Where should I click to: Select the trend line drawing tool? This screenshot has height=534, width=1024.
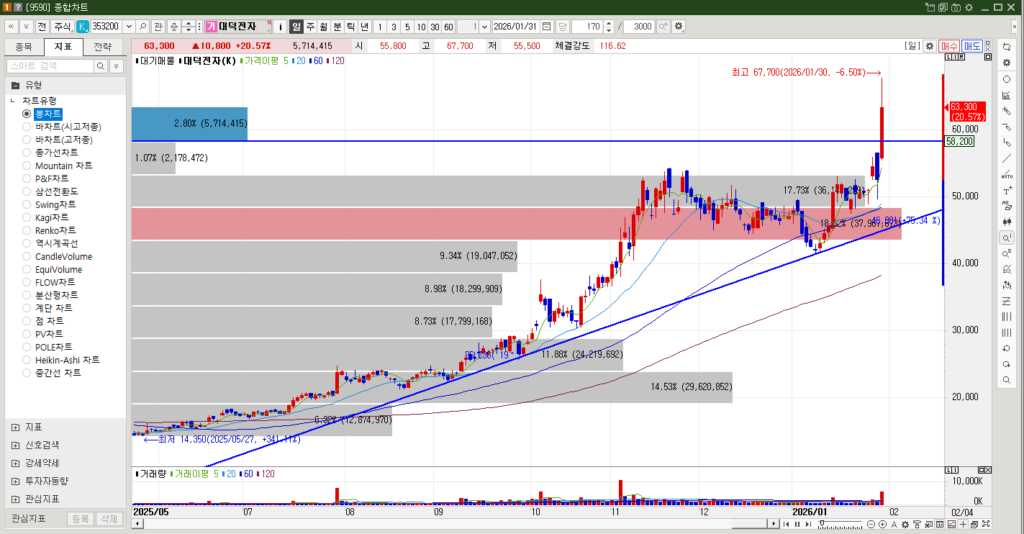[x=1006, y=158]
